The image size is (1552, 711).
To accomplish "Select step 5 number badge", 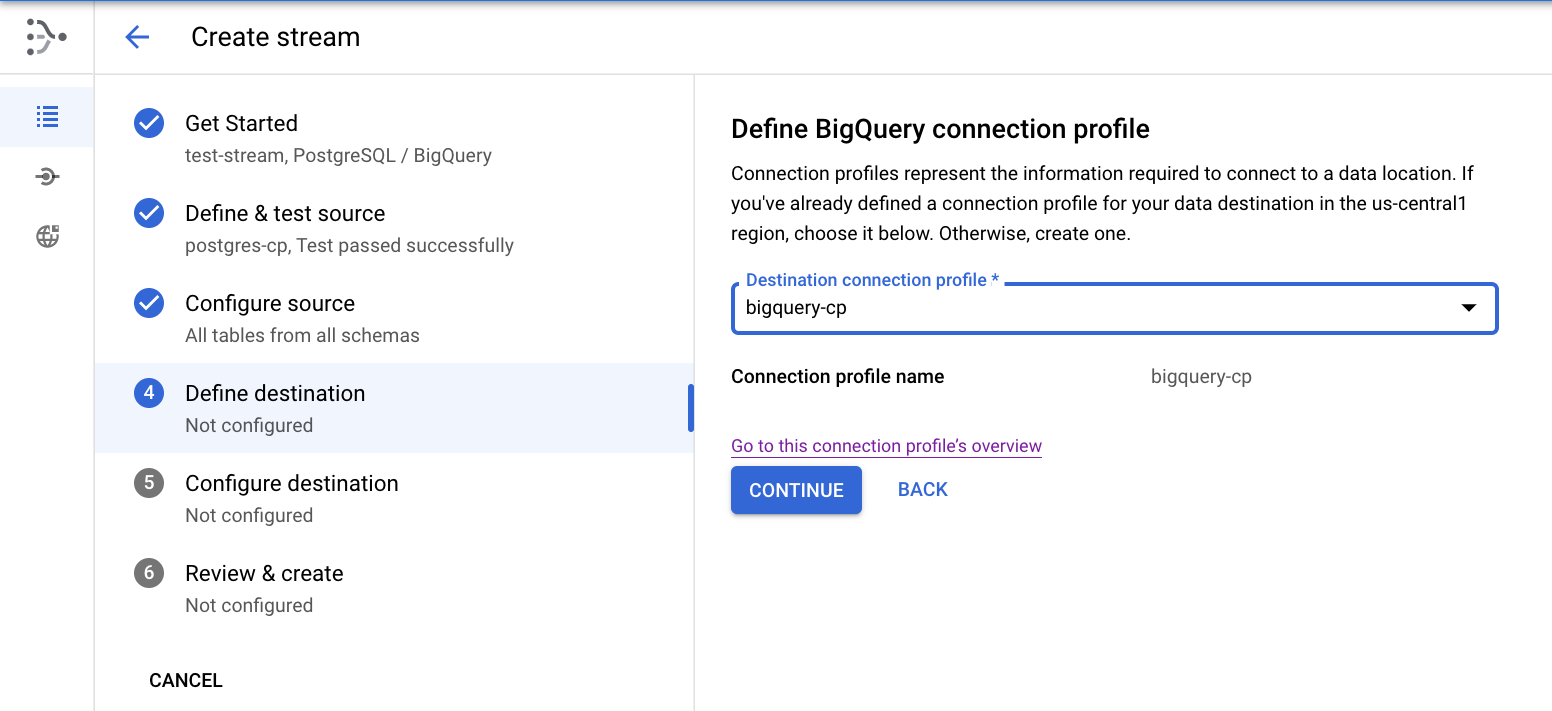I will coord(149,483).
